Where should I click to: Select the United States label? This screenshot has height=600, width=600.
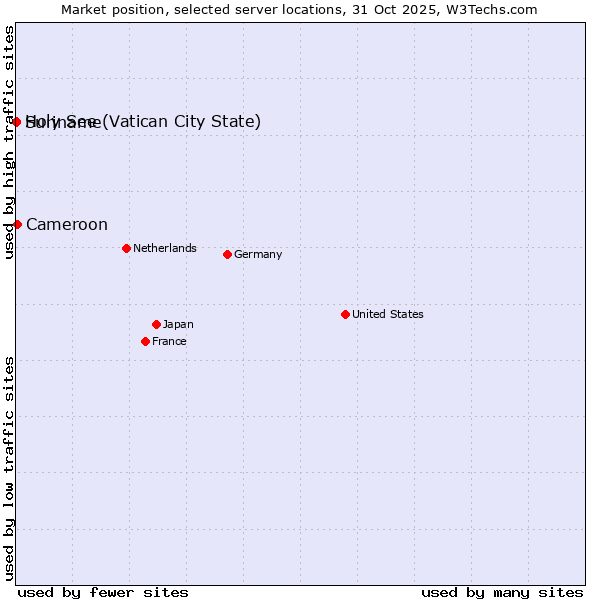[387, 314]
